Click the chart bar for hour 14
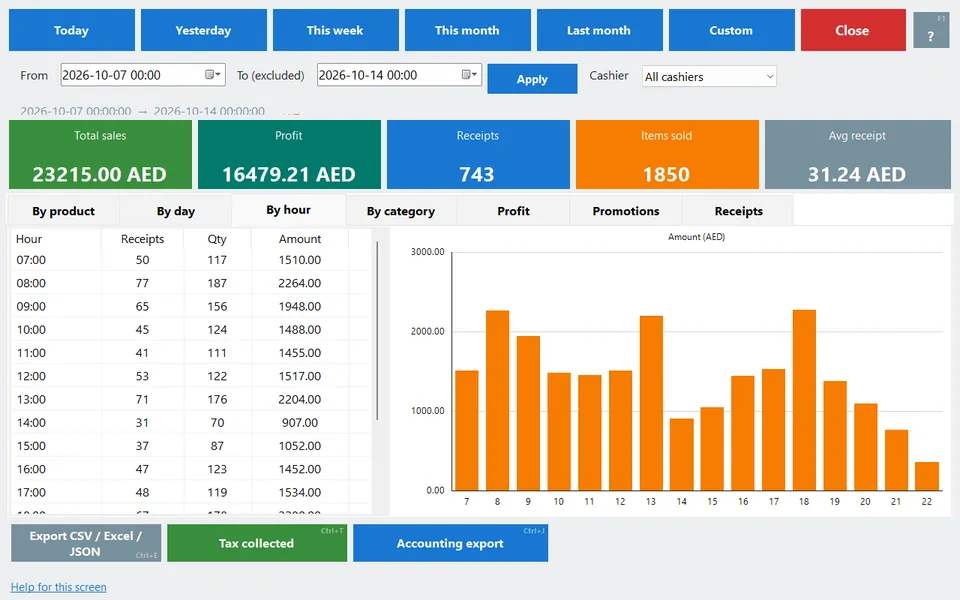 [681, 454]
